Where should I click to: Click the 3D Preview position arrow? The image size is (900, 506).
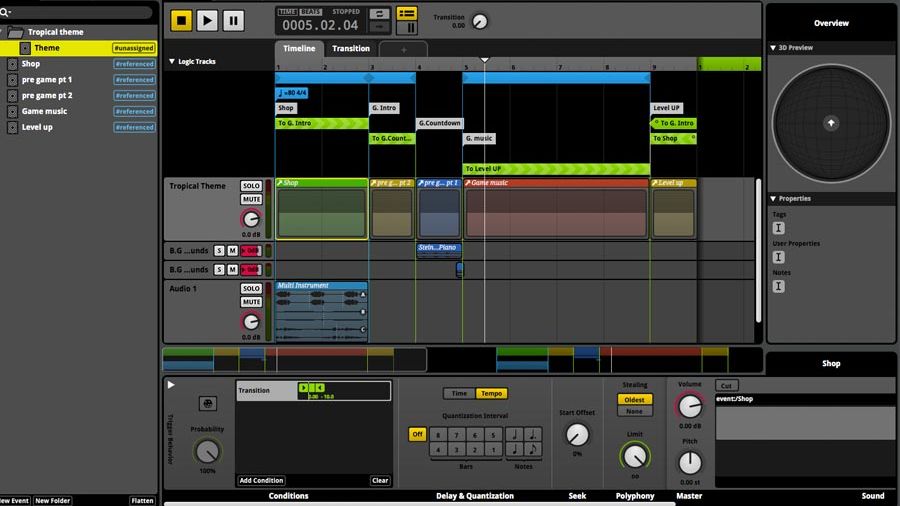tap(831, 123)
